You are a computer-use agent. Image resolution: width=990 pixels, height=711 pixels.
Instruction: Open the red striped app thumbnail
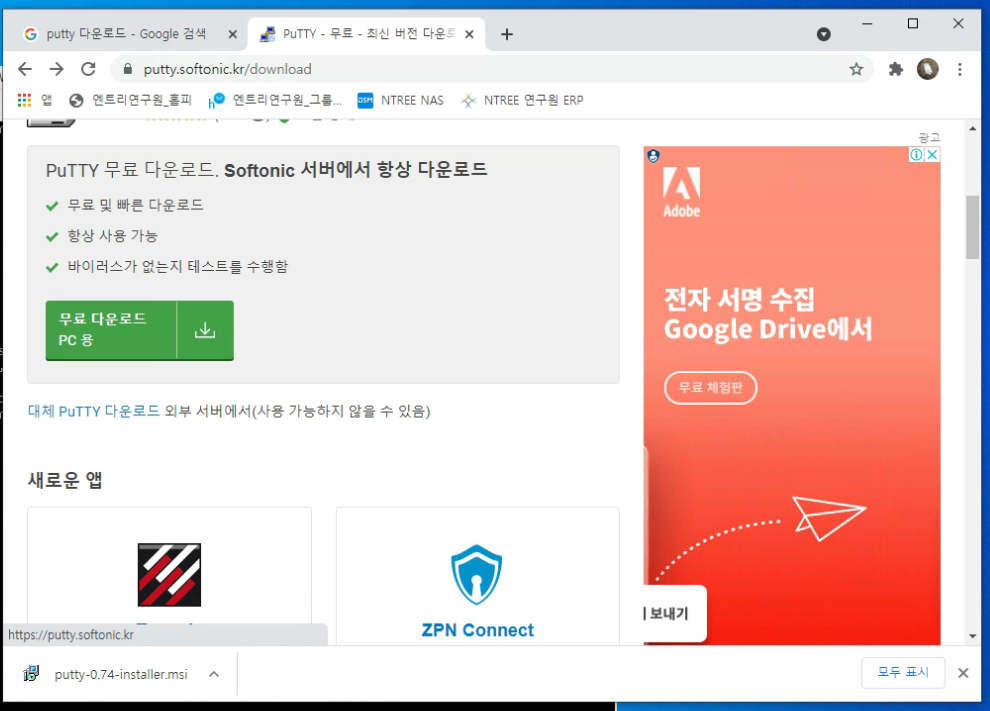169,575
